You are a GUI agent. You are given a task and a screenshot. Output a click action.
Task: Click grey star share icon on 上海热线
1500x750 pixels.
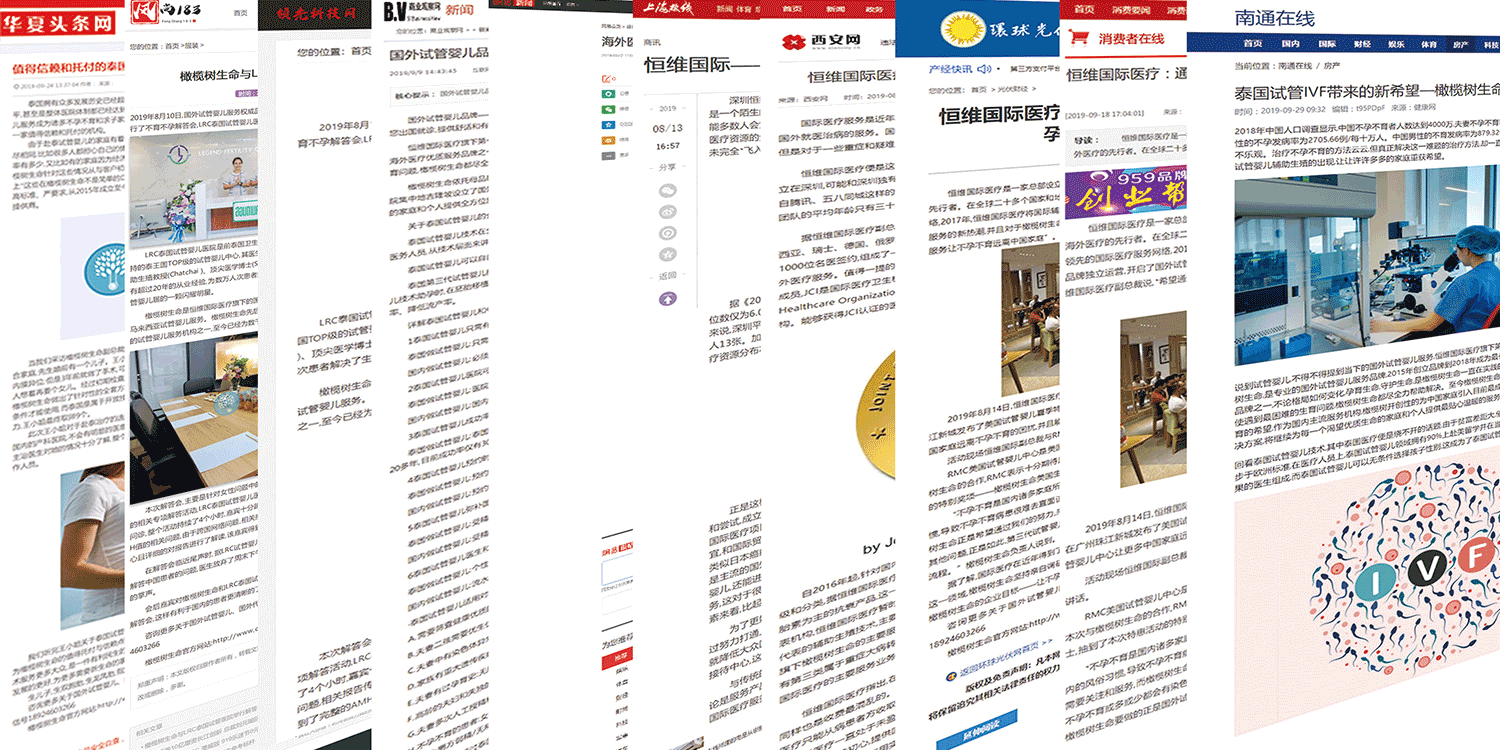click(x=667, y=254)
